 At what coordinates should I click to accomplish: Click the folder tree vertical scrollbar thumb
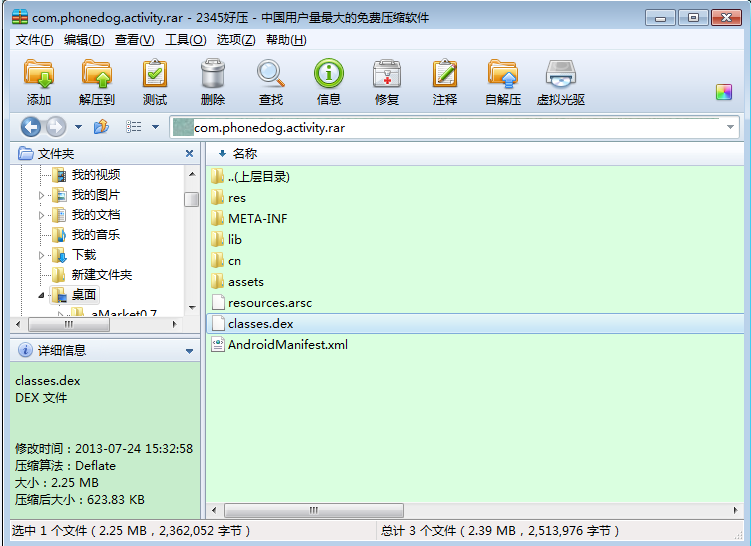pos(192,199)
